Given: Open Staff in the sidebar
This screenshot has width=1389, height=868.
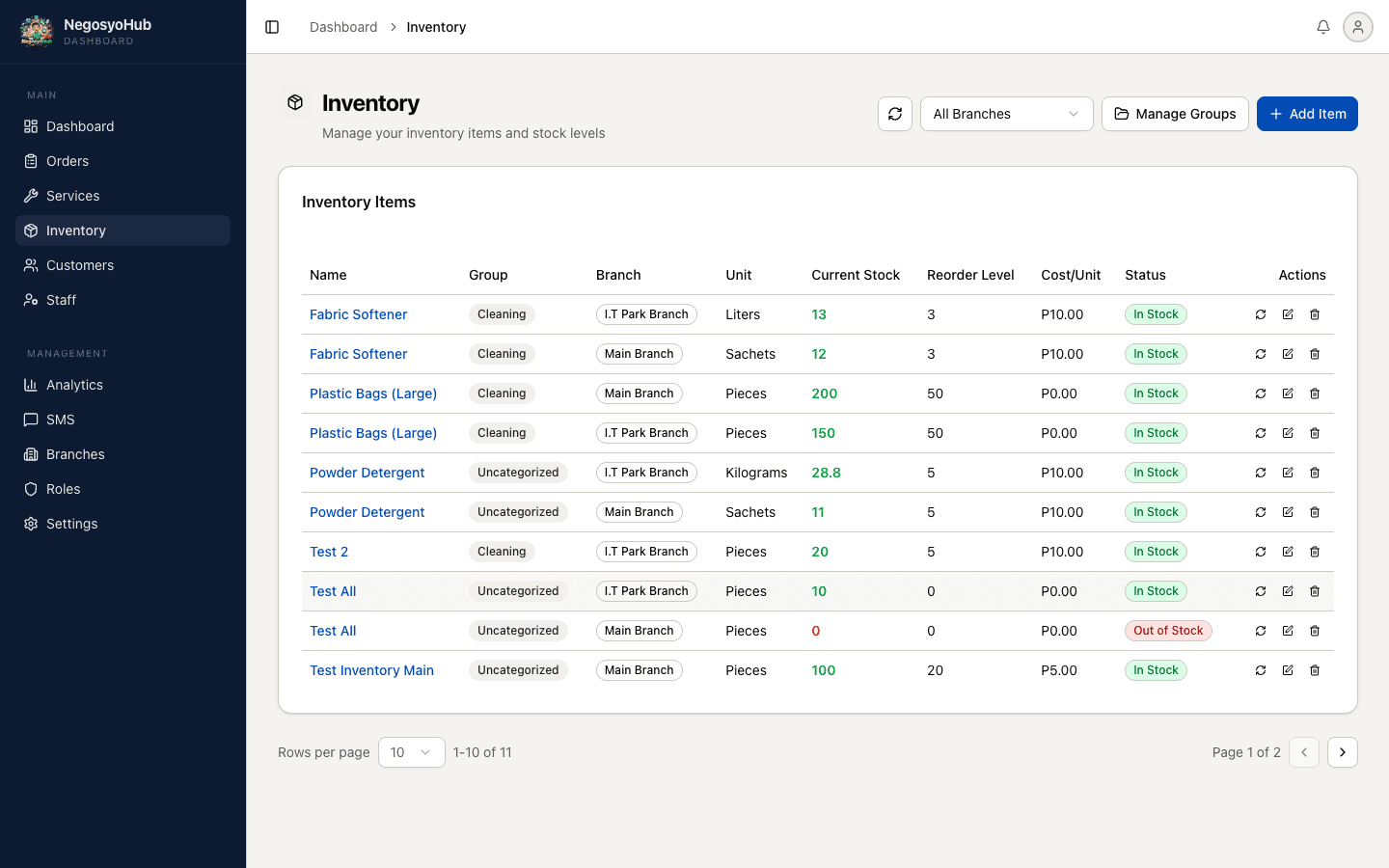Looking at the screenshot, I should [x=123, y=300].
